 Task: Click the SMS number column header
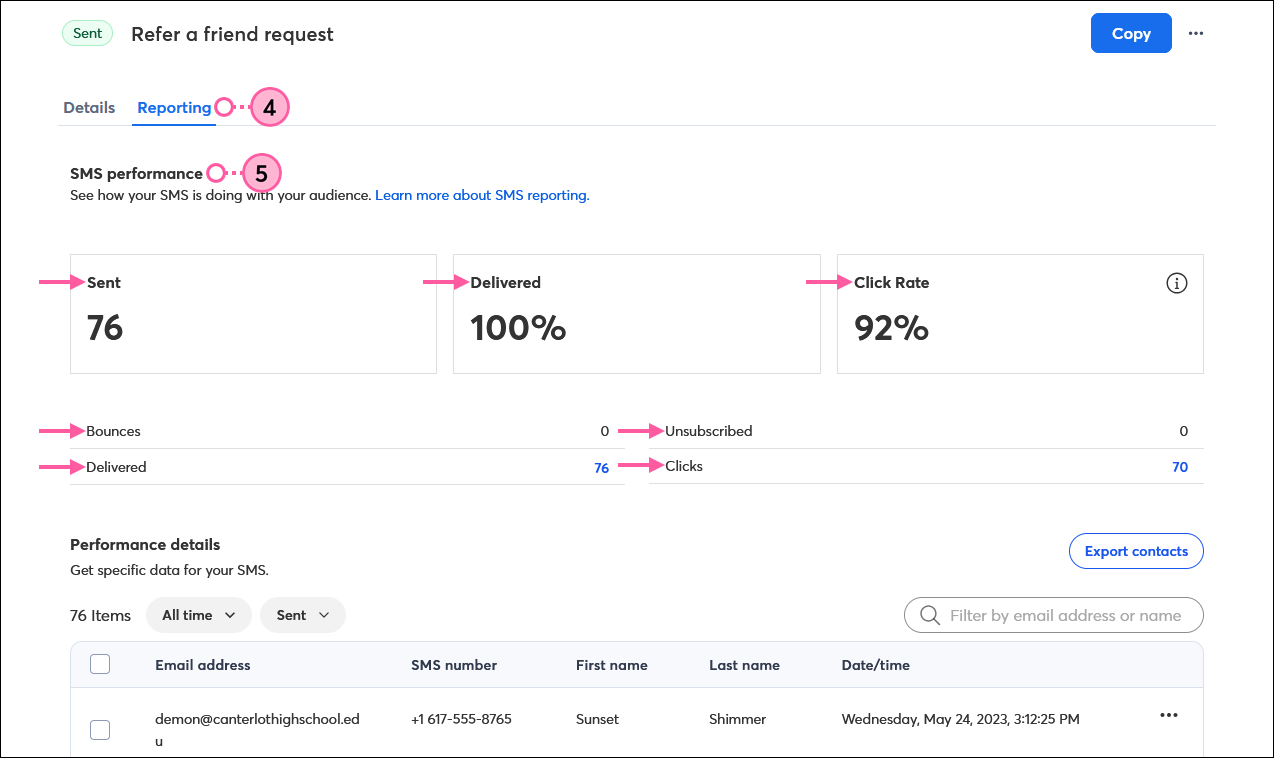[x=454, y=665]
